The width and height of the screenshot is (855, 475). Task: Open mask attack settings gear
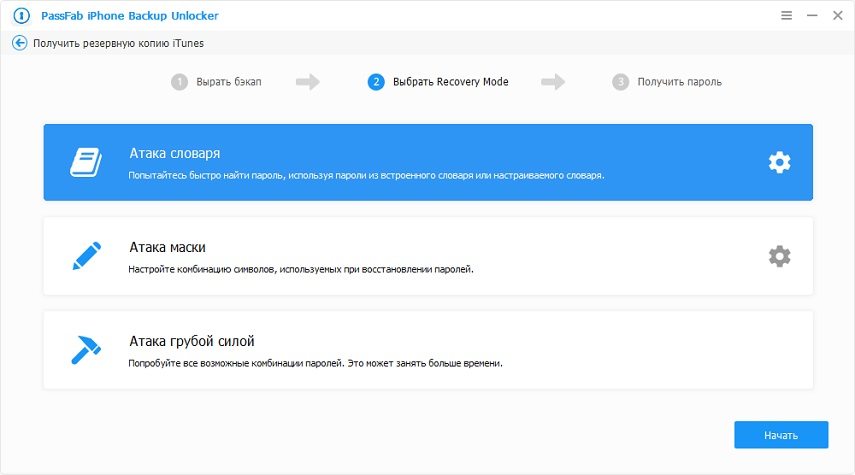(779, 256)
